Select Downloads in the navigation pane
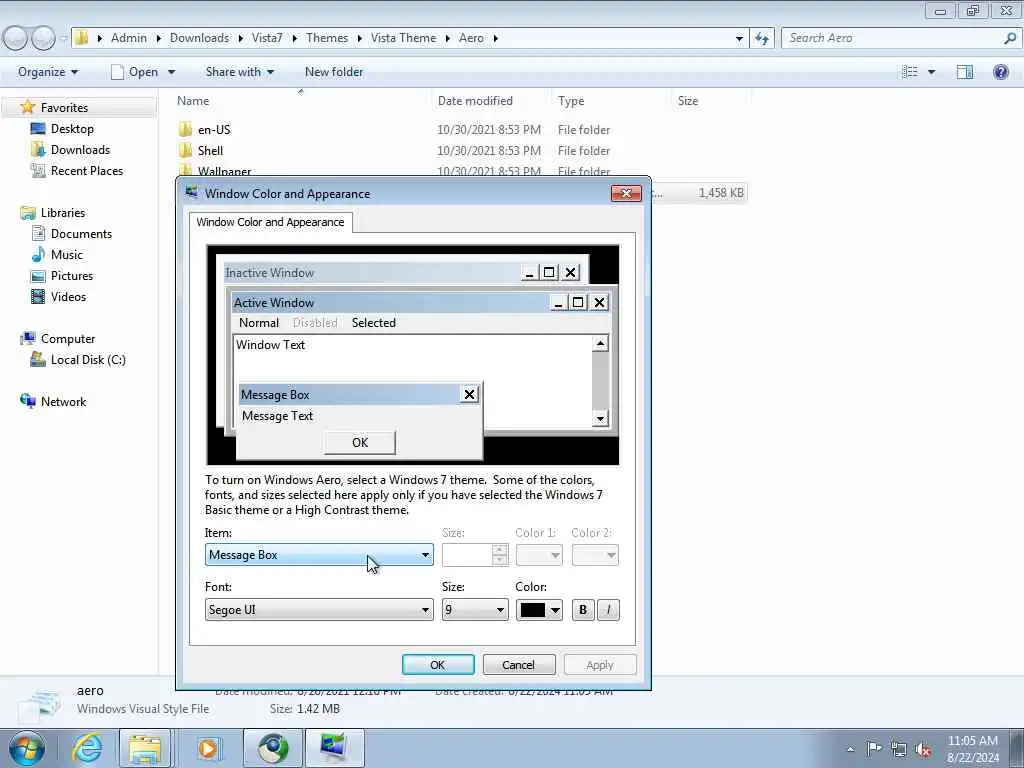Viewport: 1024px width, 768px height. tap(80, 150)
